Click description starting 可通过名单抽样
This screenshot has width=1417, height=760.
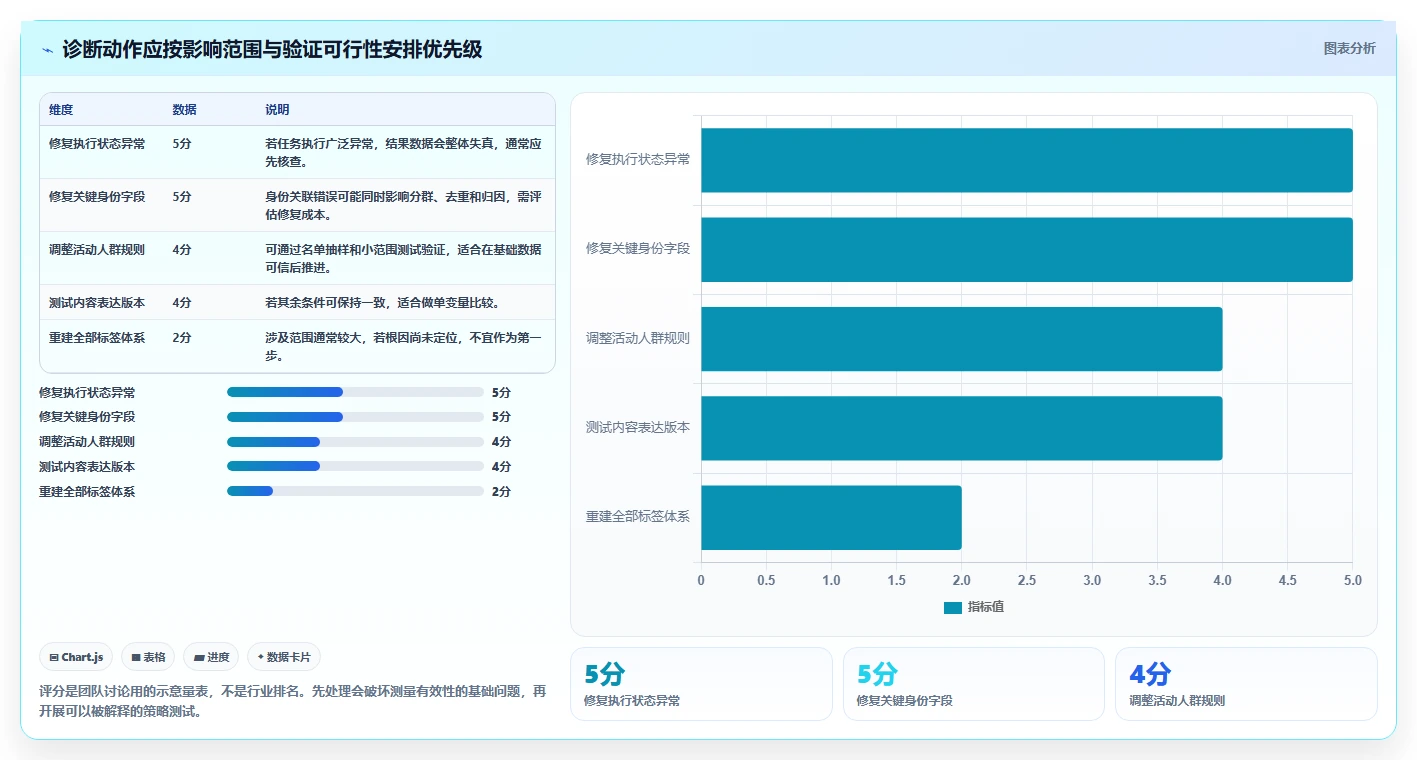pyautogui.click(x=404, y=258)
